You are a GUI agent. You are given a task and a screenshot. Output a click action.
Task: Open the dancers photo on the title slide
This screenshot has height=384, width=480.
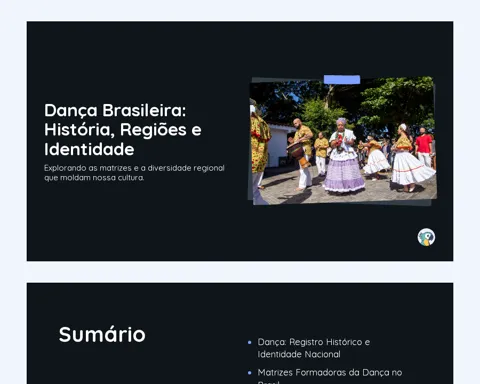[343, 141]
